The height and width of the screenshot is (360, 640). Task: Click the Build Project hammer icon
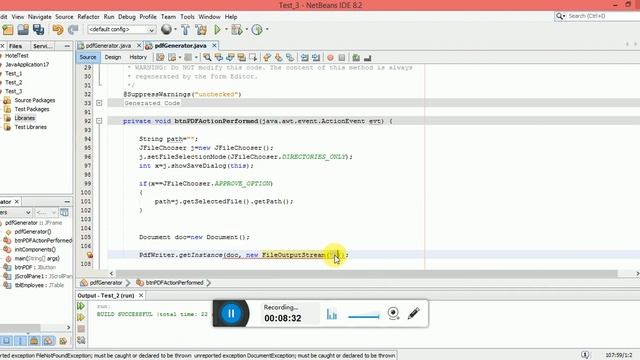[x=185, y=29]
